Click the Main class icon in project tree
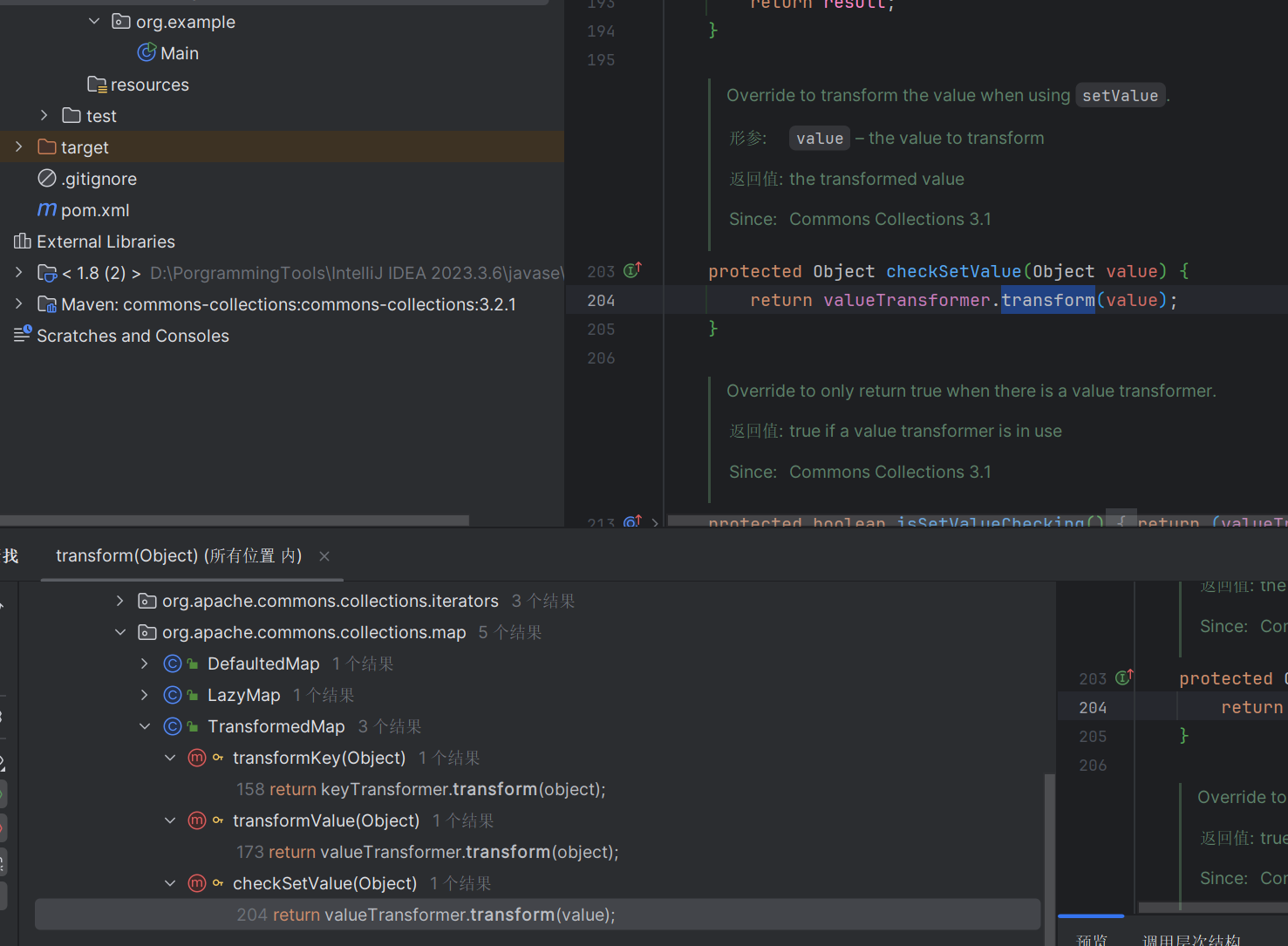Image resolution: width=1288 pixels, height=946 pixels. 147,53
